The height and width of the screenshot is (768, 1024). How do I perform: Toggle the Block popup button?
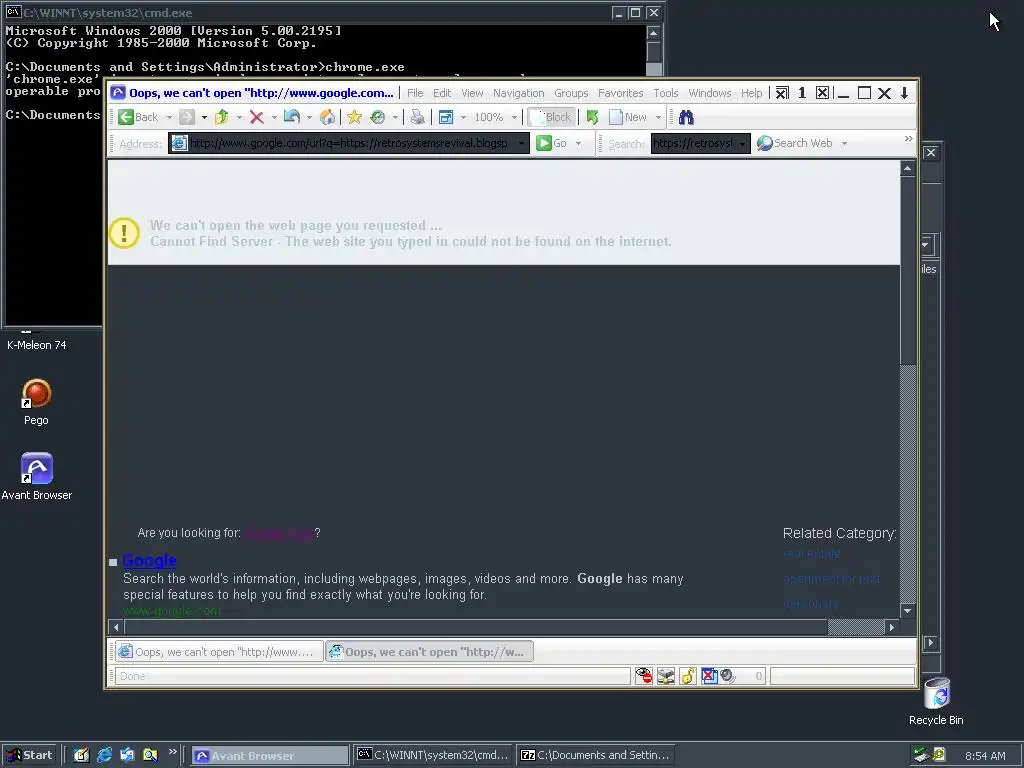point(551,118)
